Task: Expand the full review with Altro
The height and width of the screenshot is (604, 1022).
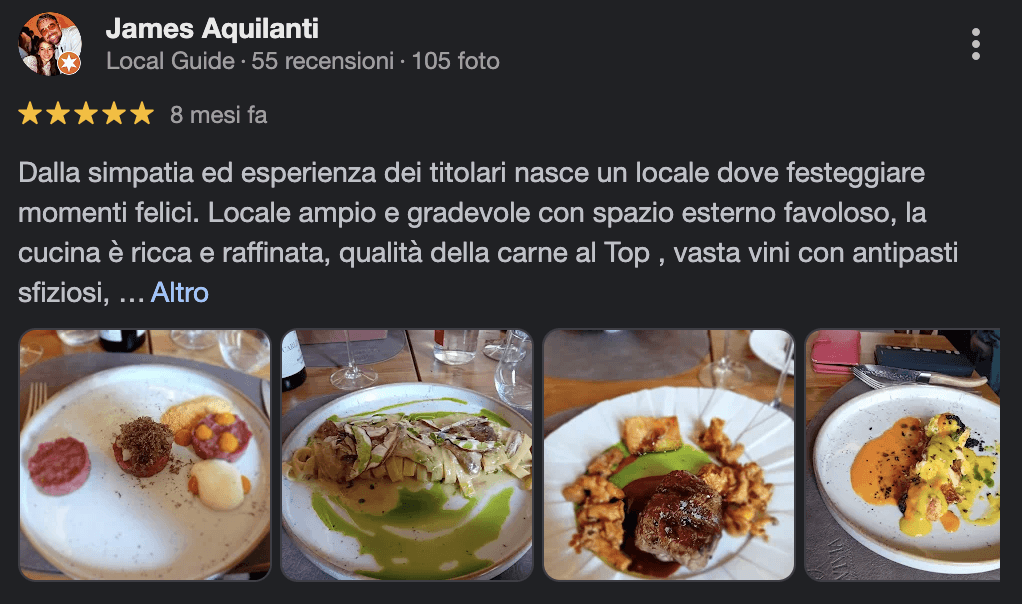Action: tap(180, 293)
